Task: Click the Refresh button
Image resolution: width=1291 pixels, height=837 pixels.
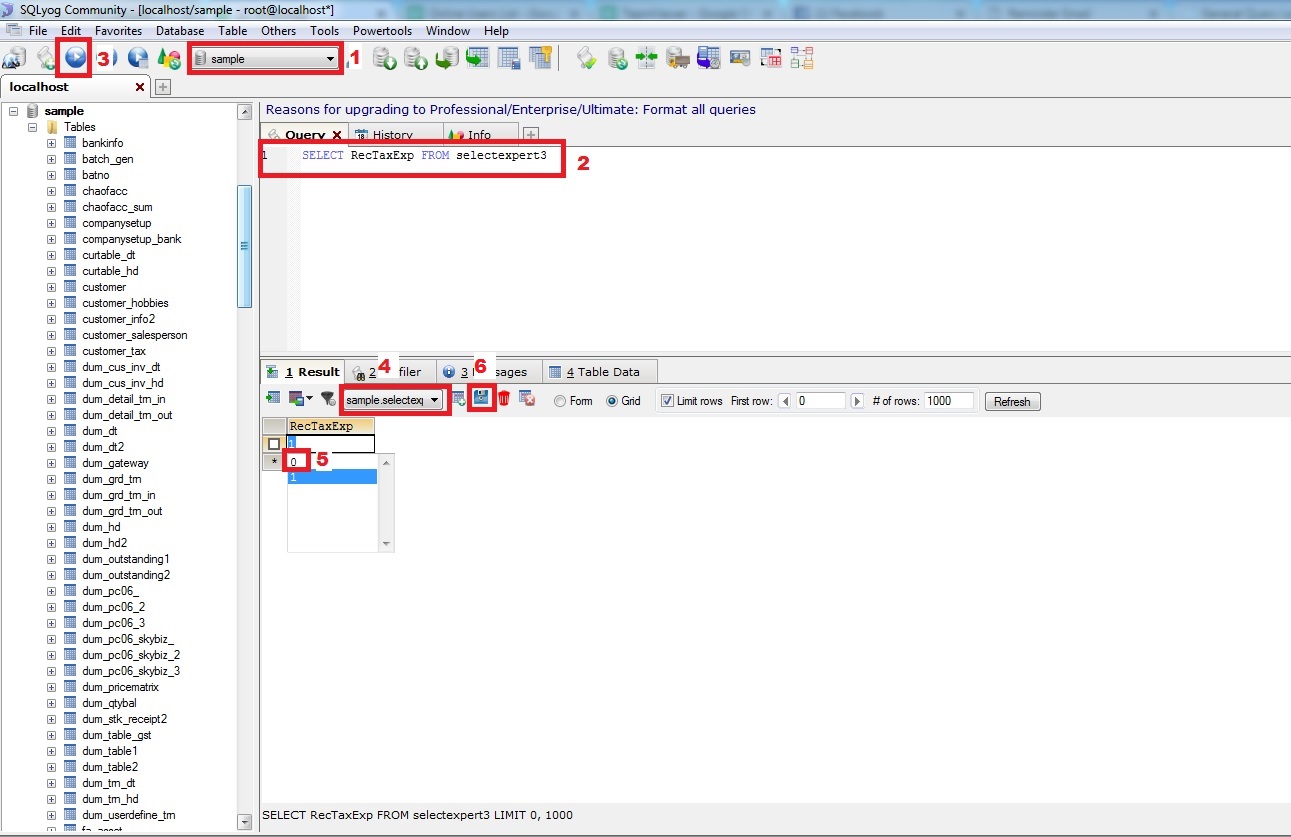Action: [1012, 401]
